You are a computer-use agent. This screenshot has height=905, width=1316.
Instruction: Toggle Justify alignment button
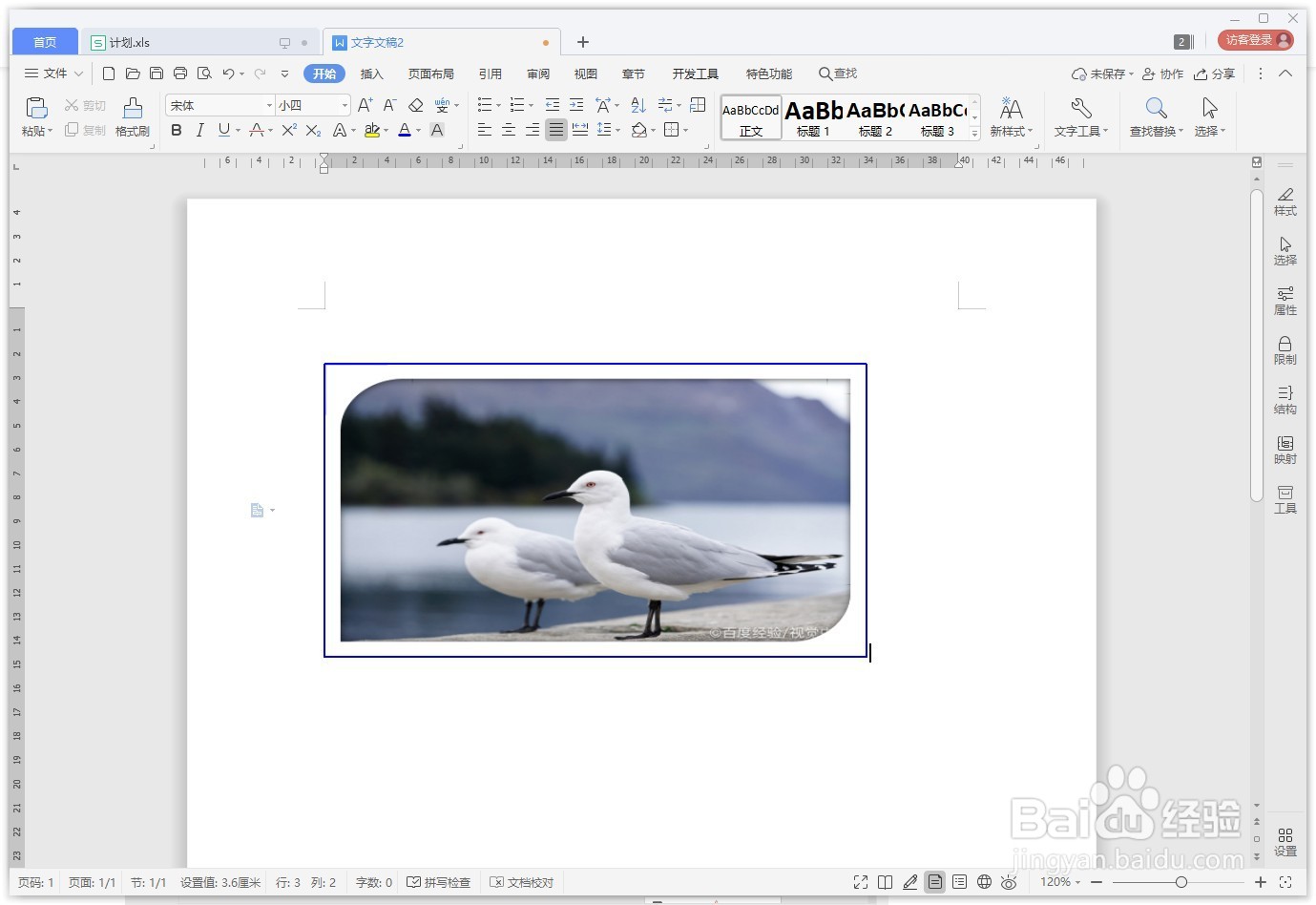tap(556, 130)
